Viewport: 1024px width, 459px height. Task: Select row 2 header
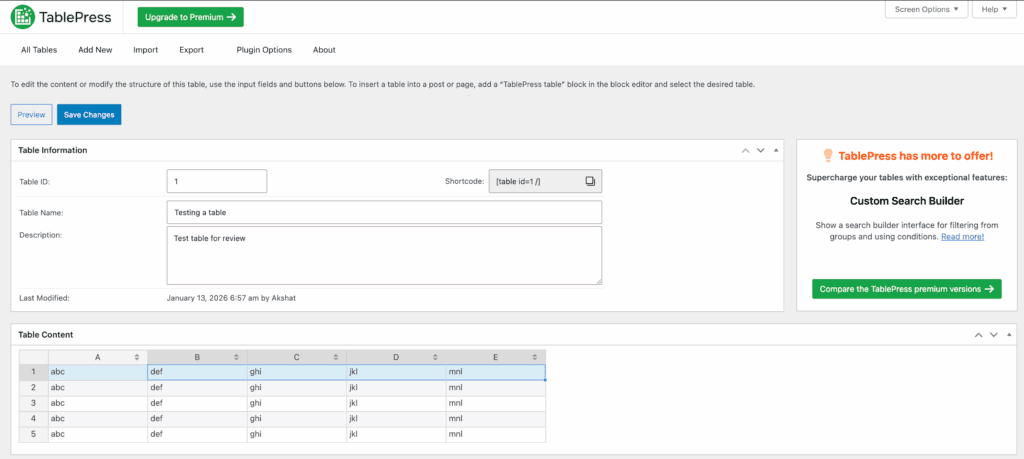pos(33,388)
